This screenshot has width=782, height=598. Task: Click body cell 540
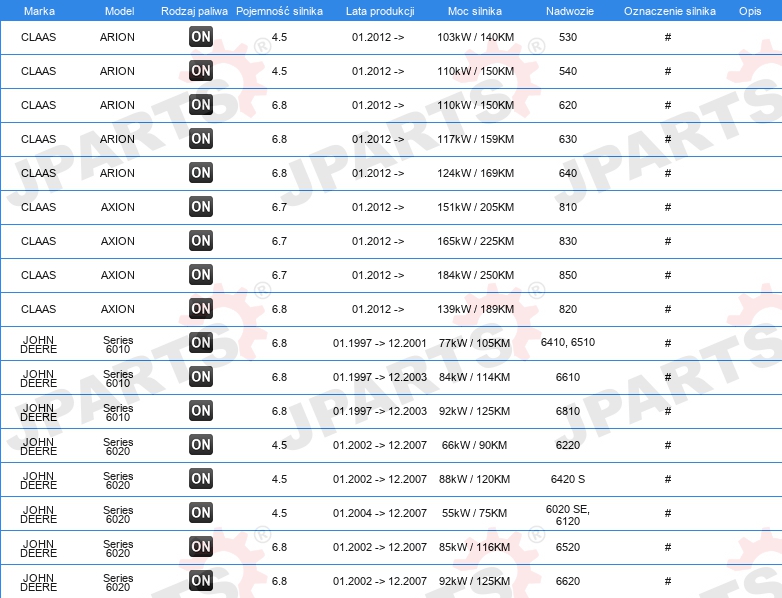(x=568, y=71)
